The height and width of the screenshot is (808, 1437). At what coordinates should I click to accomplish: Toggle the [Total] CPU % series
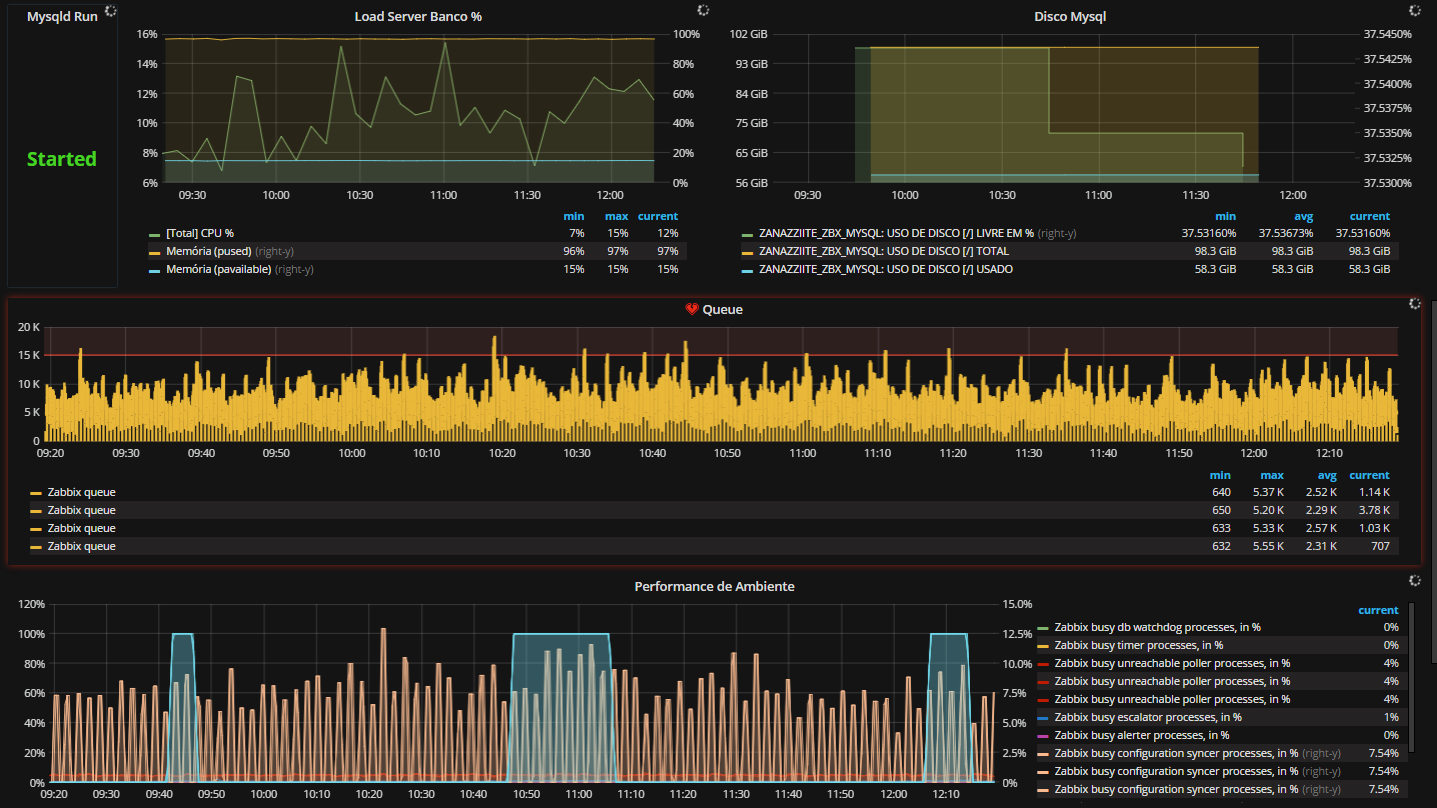pos(200,233)
